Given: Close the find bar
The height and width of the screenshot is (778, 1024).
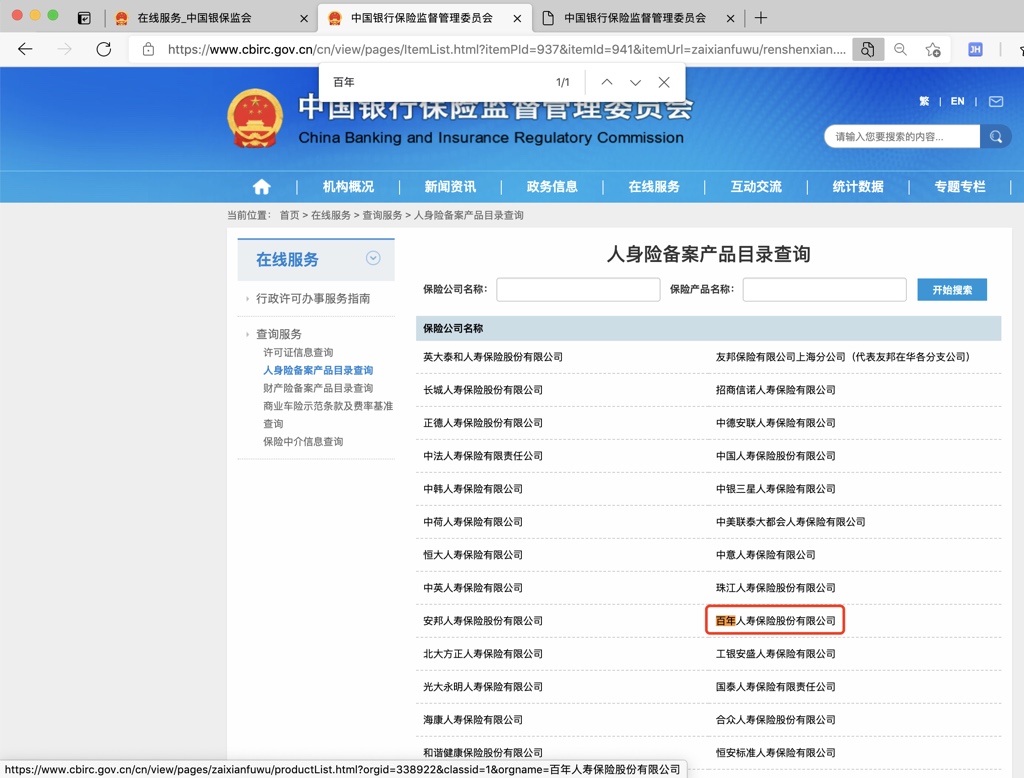Looking at the screenshot, I should [664, 82].
